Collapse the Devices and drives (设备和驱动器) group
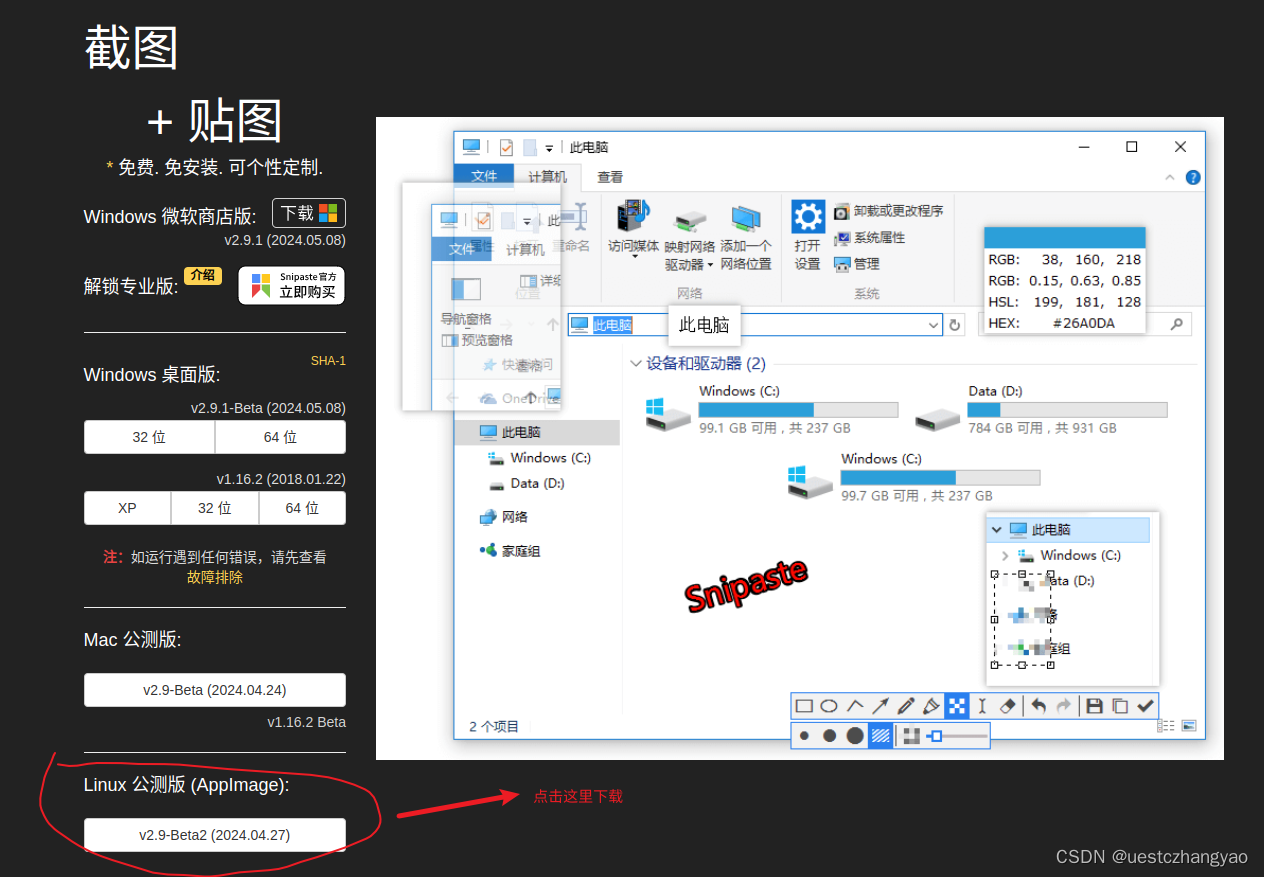Screen dimensions: 1264x877 (x=636, y=364)
